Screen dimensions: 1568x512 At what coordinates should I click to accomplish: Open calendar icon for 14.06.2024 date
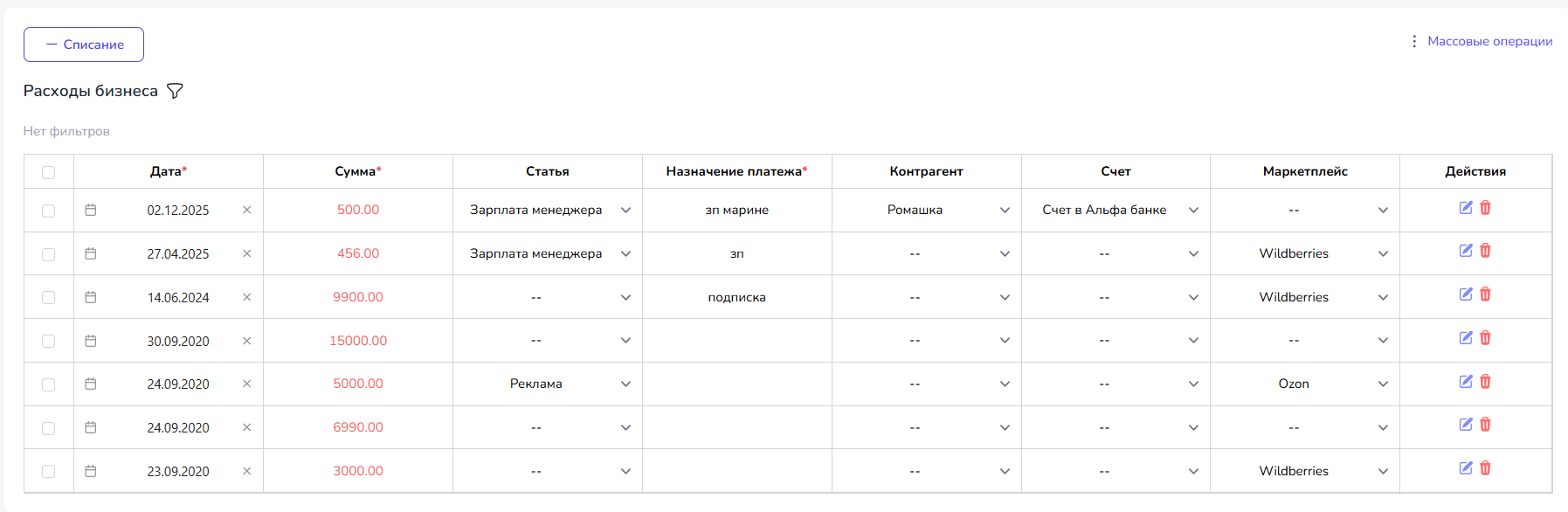(x=91, y=297)
